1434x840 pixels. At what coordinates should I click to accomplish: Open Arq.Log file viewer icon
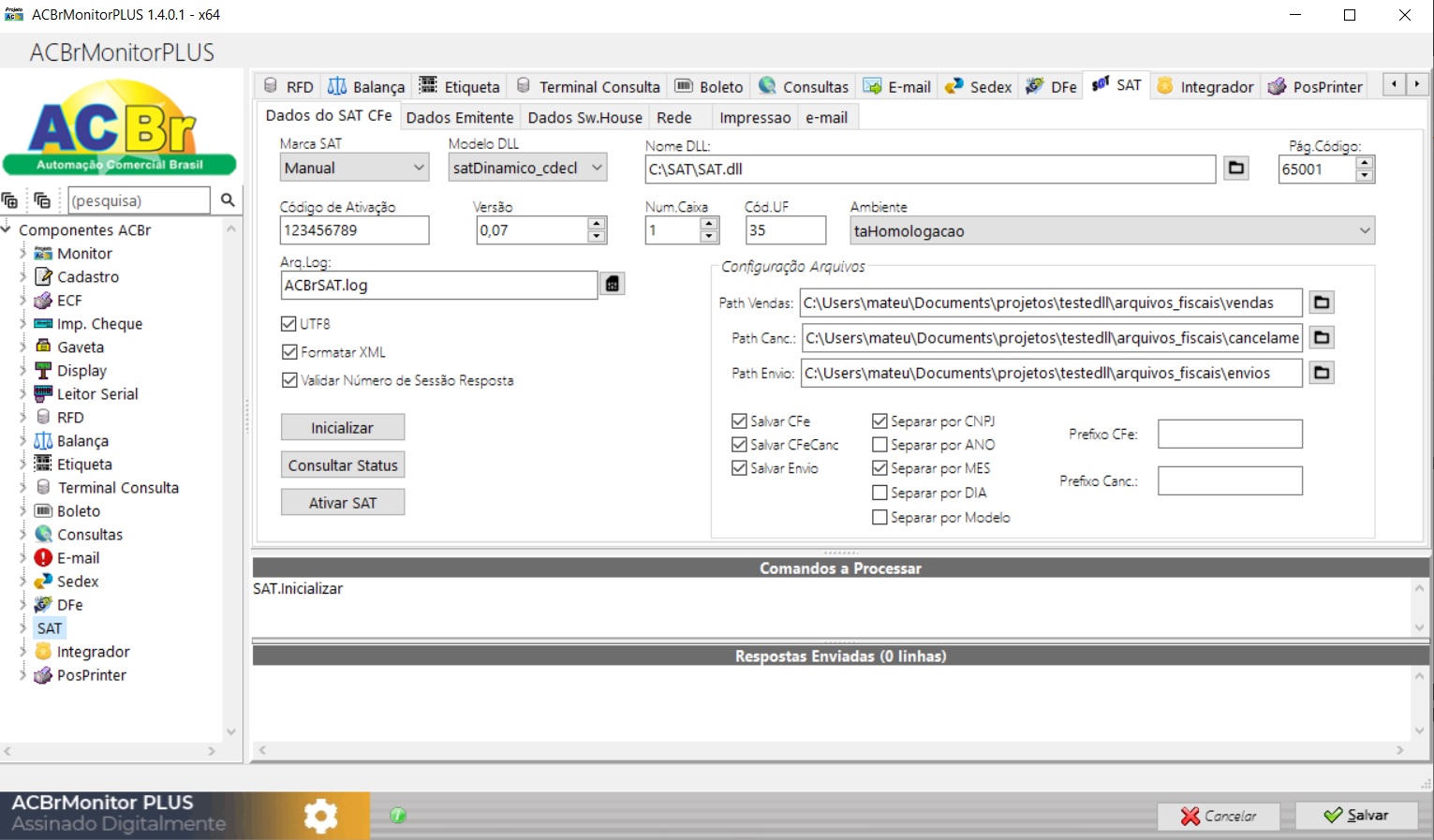613,284
